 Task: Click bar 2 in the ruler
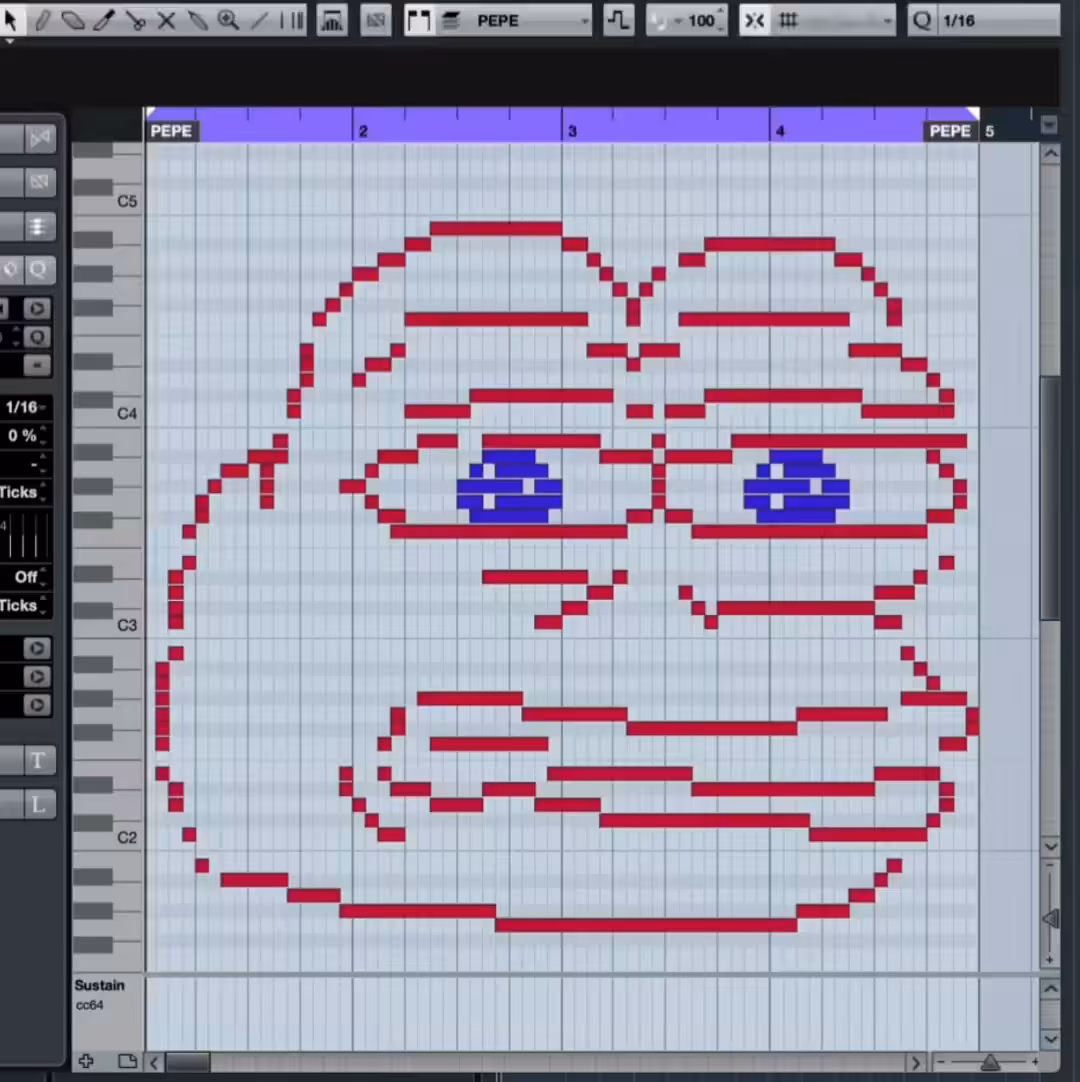[363, 131]
